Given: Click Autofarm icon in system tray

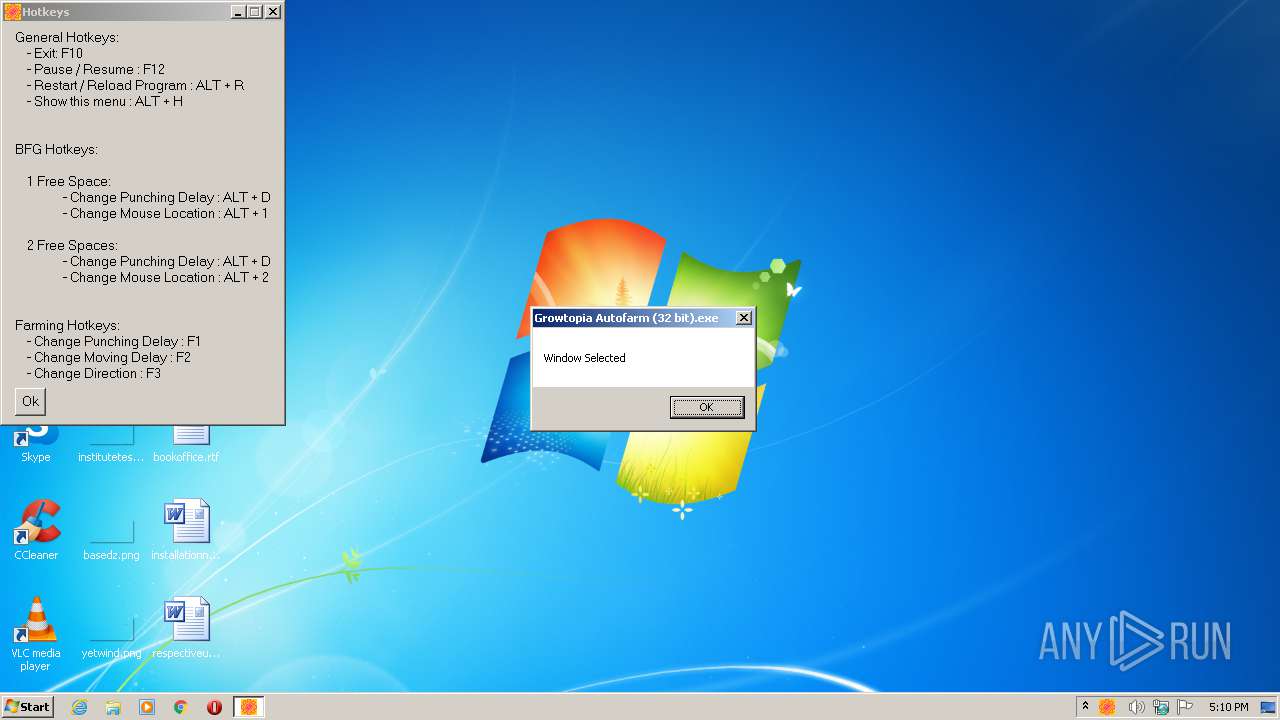Looking at the screenshot, I should pos(1107,707).
